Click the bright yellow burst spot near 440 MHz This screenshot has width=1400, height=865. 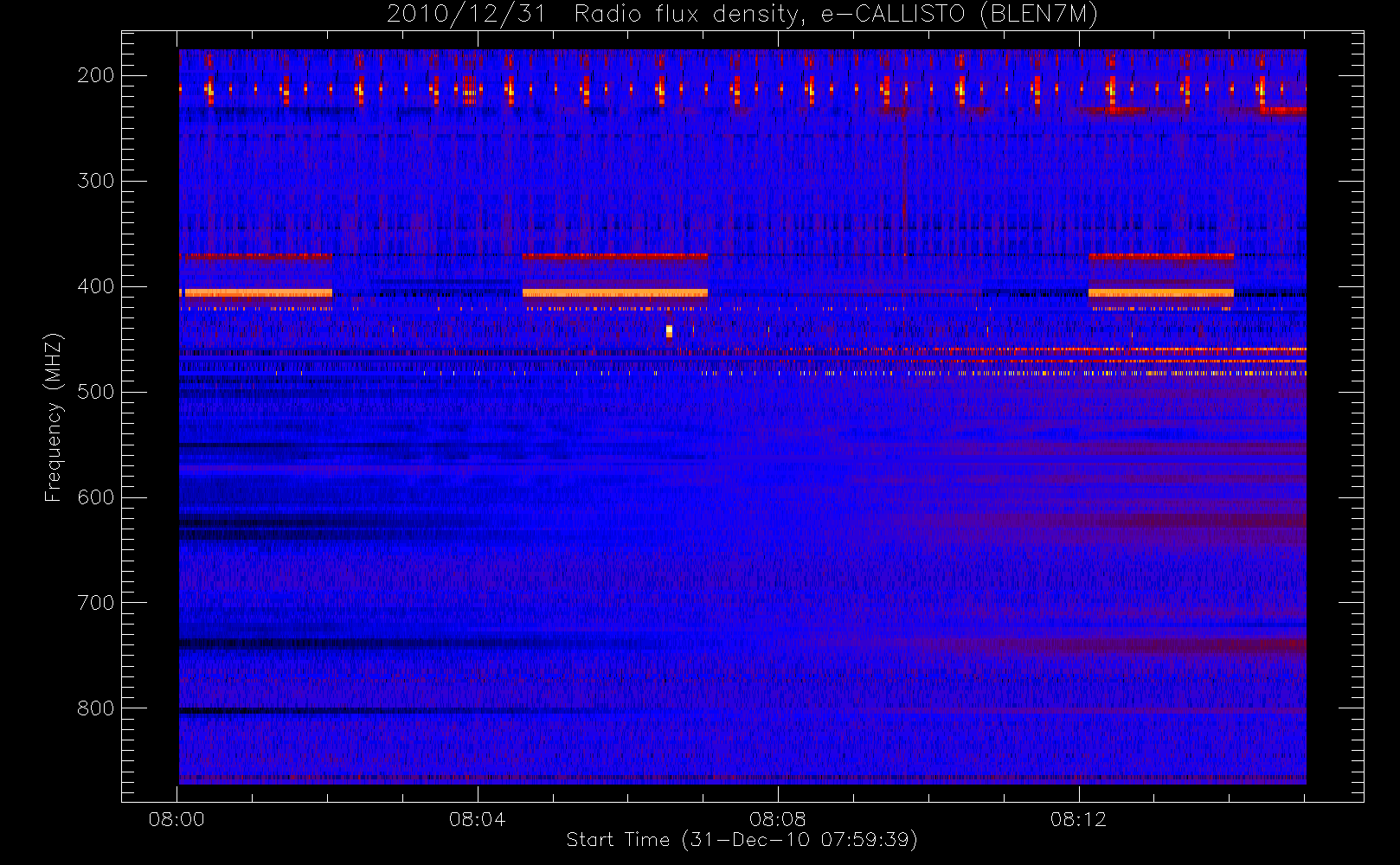pyautogui.click(x=669, y=331)
